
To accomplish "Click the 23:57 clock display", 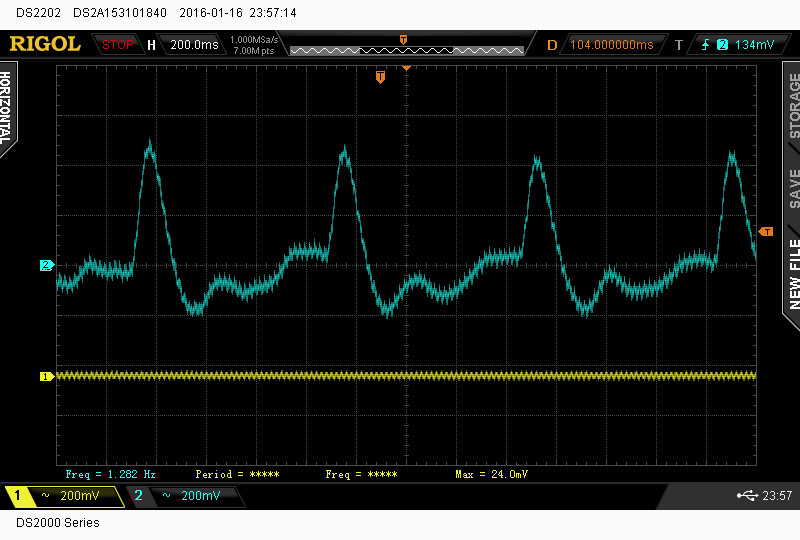I will pos(777,496).
